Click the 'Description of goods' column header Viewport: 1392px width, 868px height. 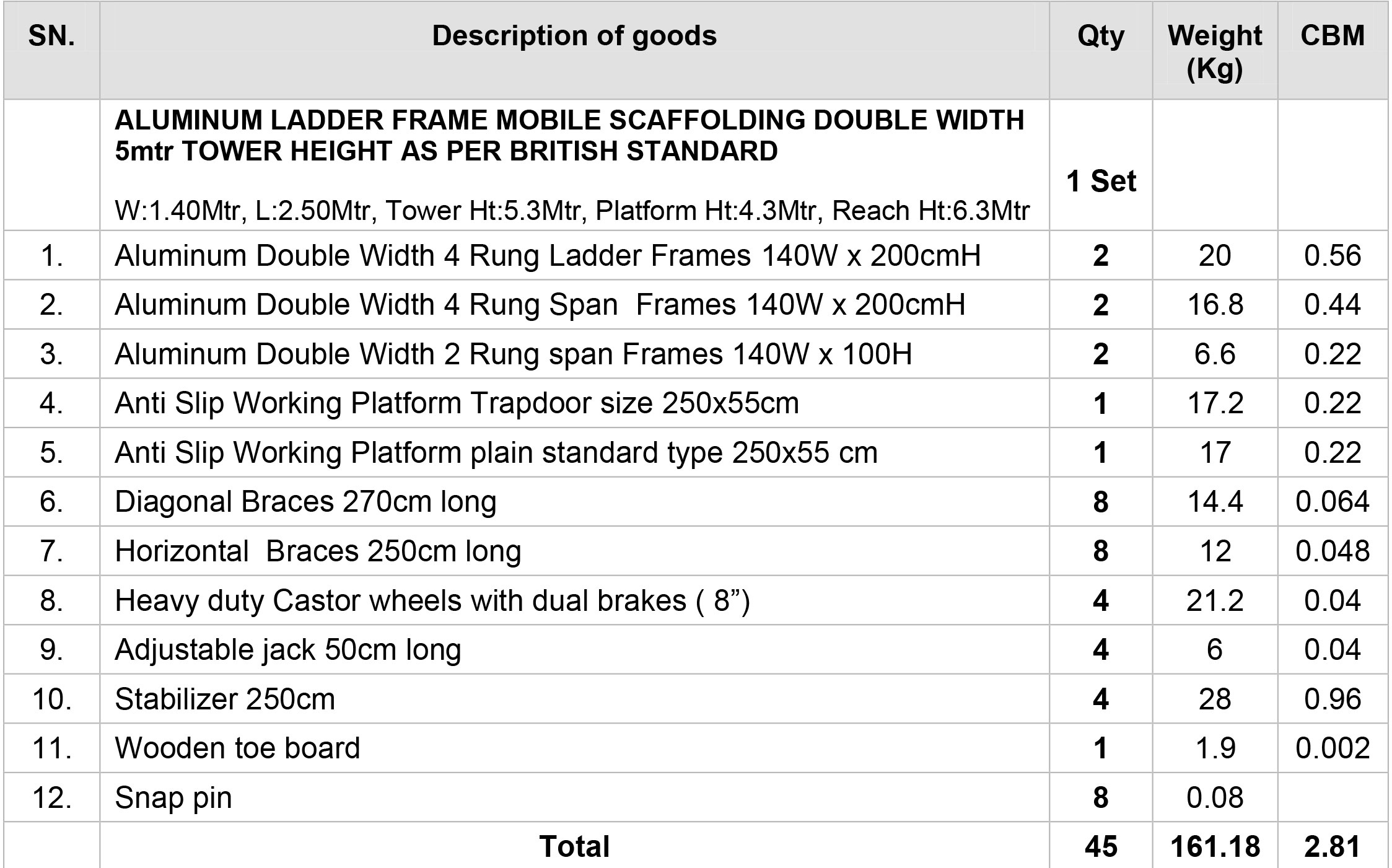(574, 36)
